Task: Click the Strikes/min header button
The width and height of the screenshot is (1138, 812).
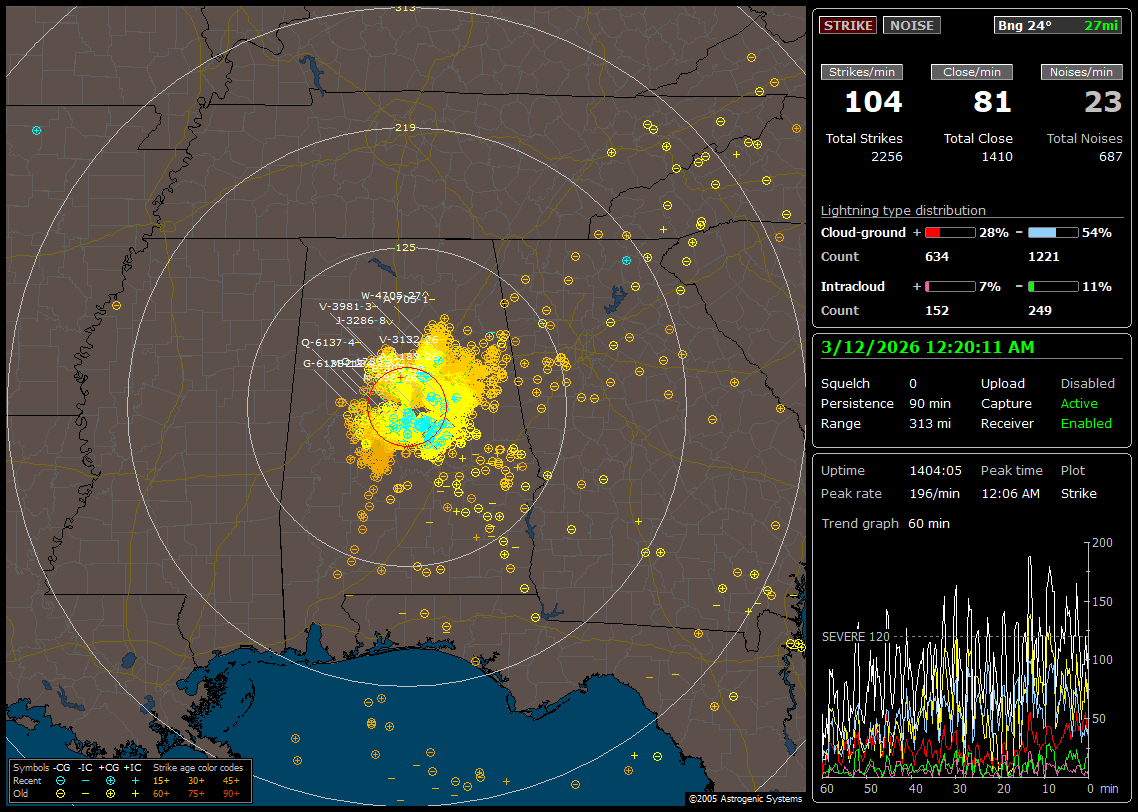Action: [x=862, y=72]
